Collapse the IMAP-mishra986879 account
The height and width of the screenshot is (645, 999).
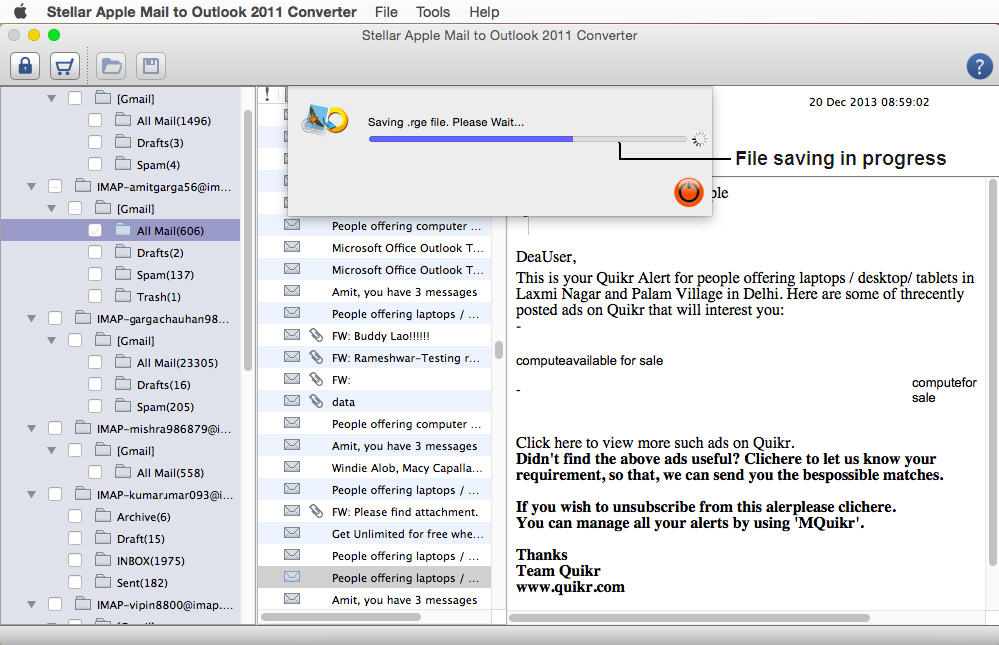pos(31,428)
